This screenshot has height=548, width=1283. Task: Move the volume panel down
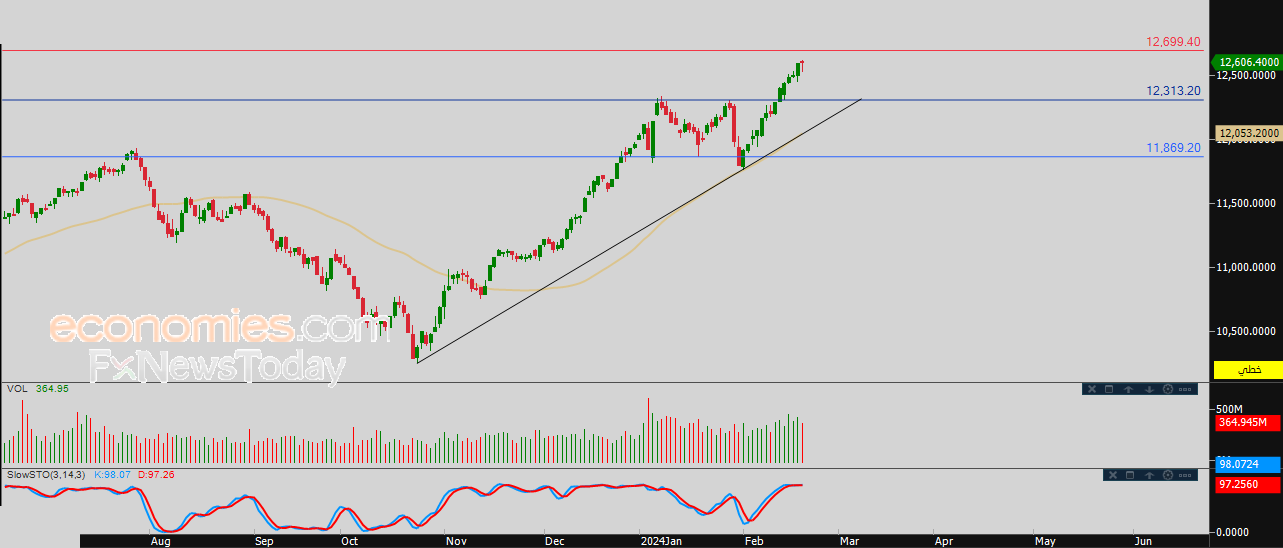1150,389
